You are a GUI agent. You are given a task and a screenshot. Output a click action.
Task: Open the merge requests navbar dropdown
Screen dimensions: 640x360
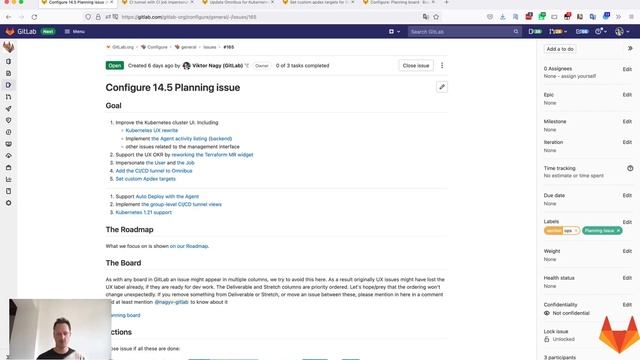click(558, 31)
